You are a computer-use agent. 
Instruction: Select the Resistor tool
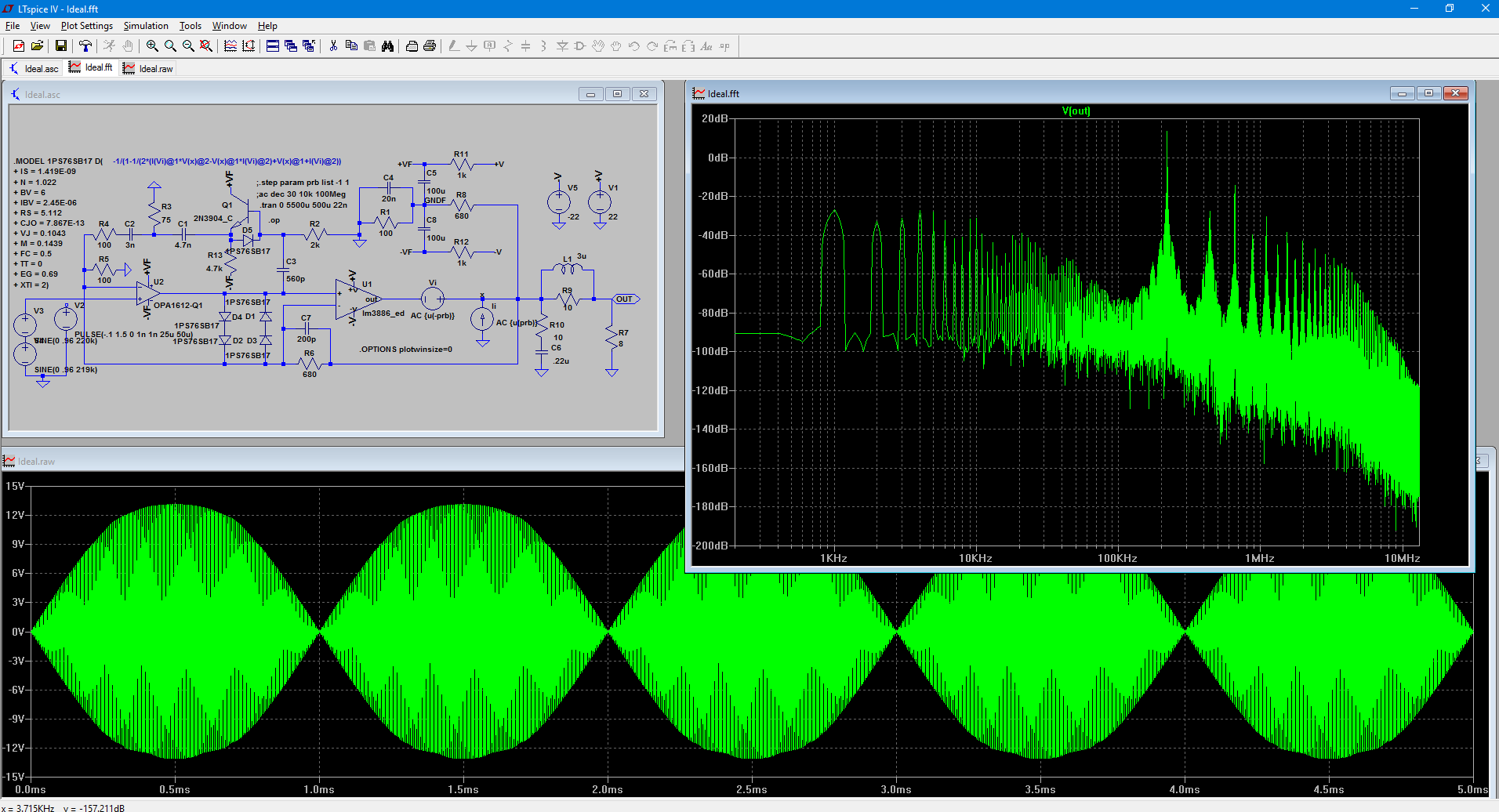point(508,46)
